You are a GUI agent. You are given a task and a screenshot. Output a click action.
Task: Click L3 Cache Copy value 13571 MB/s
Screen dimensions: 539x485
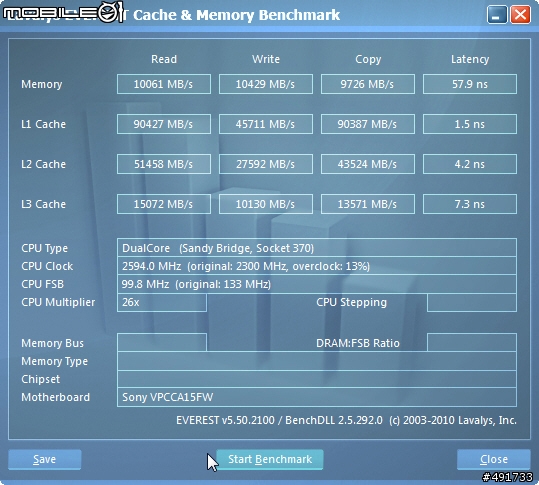368,204
